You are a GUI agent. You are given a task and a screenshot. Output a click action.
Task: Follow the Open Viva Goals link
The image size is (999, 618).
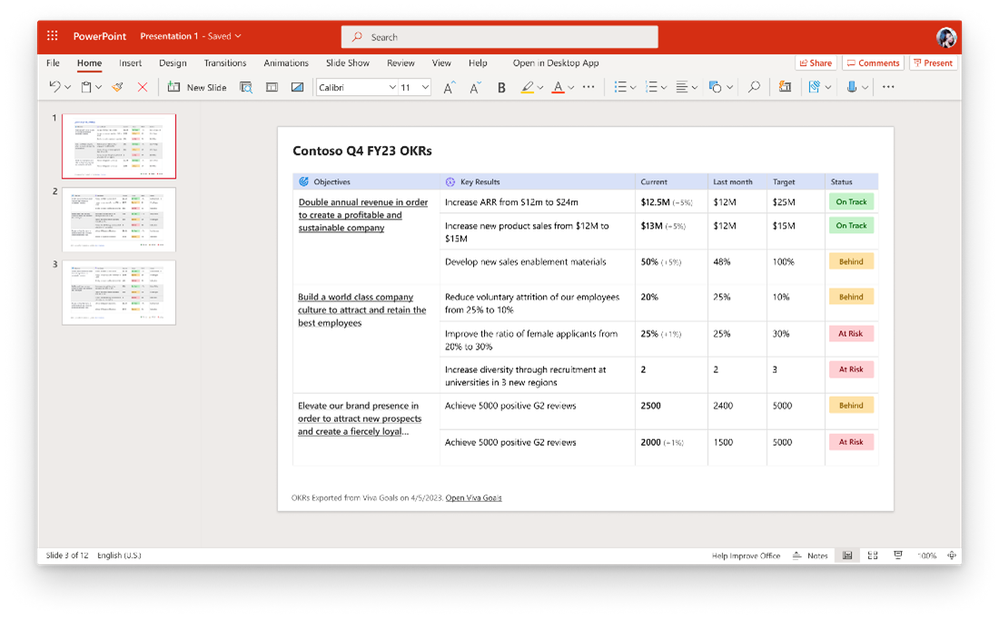473,498
